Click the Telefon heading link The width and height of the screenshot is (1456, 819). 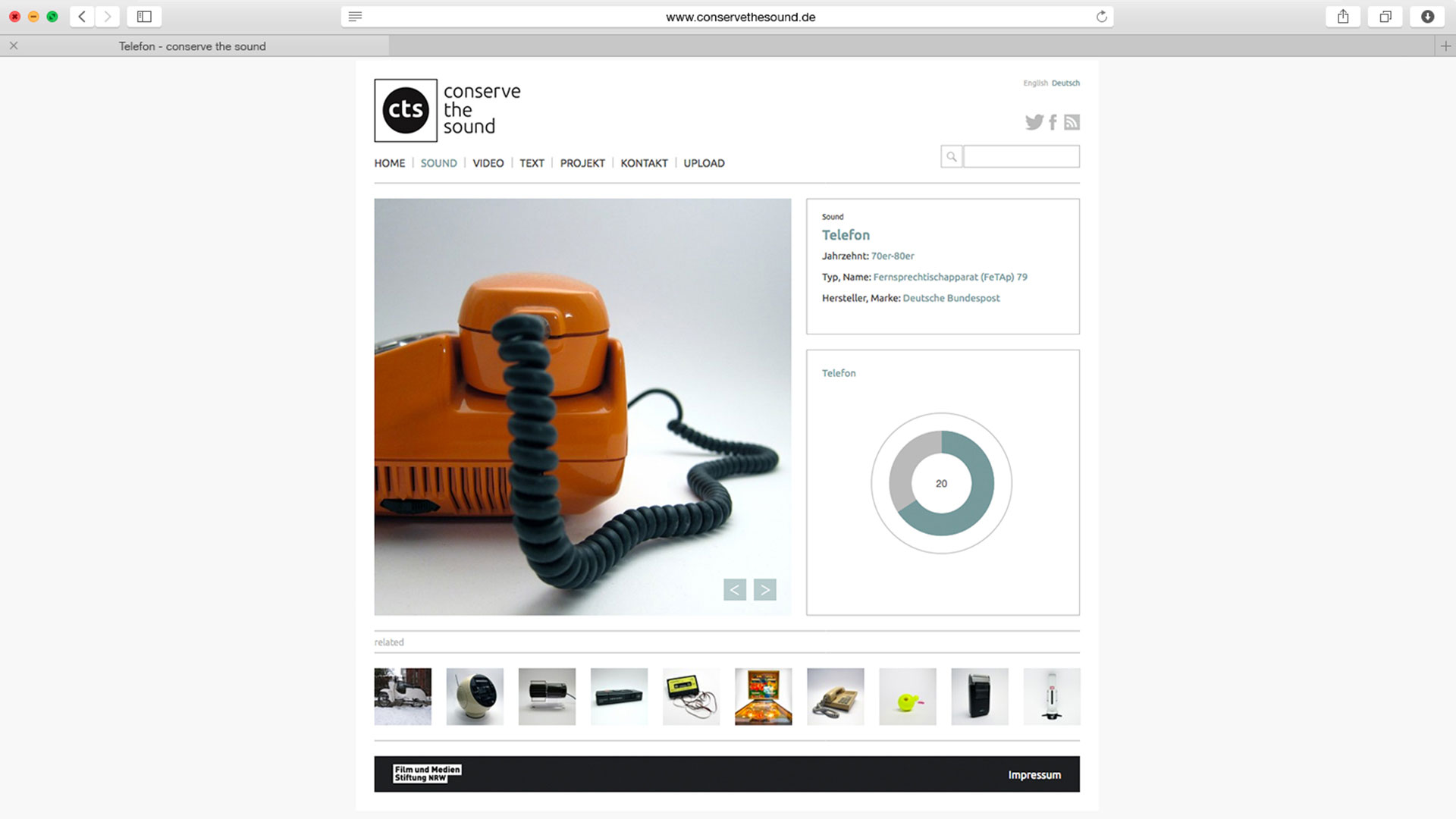pos(846,235)
